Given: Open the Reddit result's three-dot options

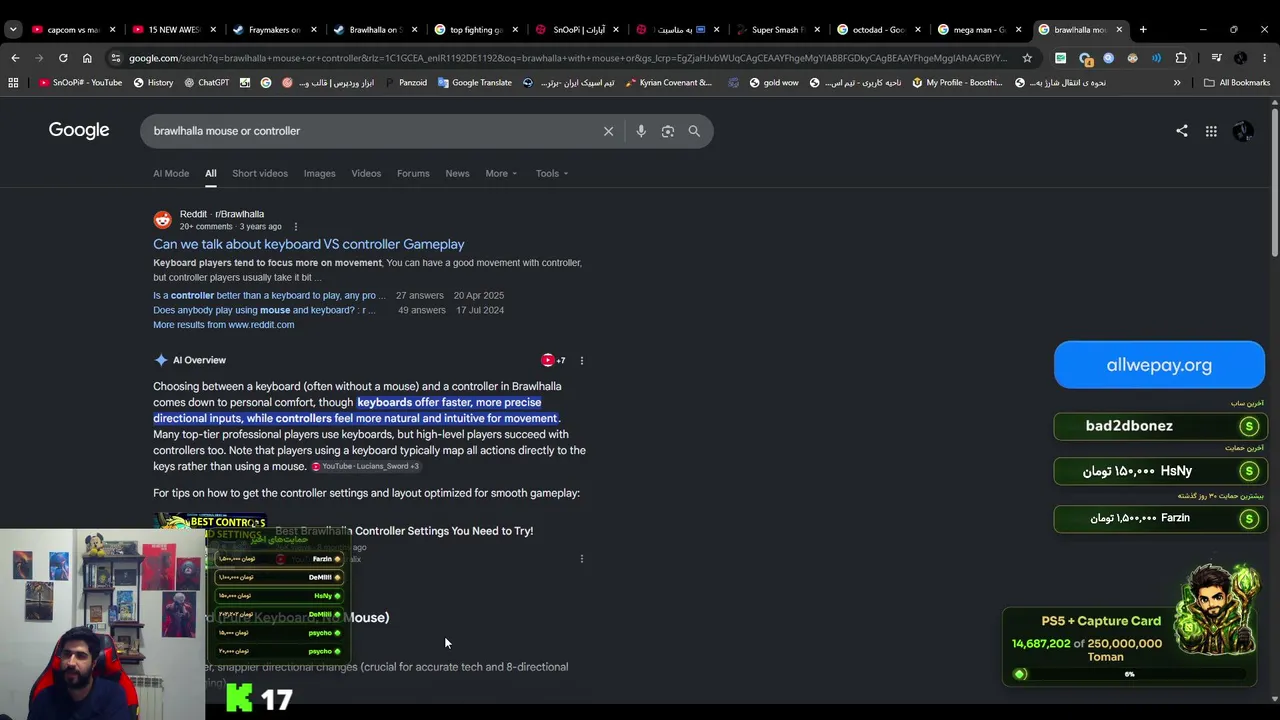Looking at the screenshot, I should tap(295, 227).
